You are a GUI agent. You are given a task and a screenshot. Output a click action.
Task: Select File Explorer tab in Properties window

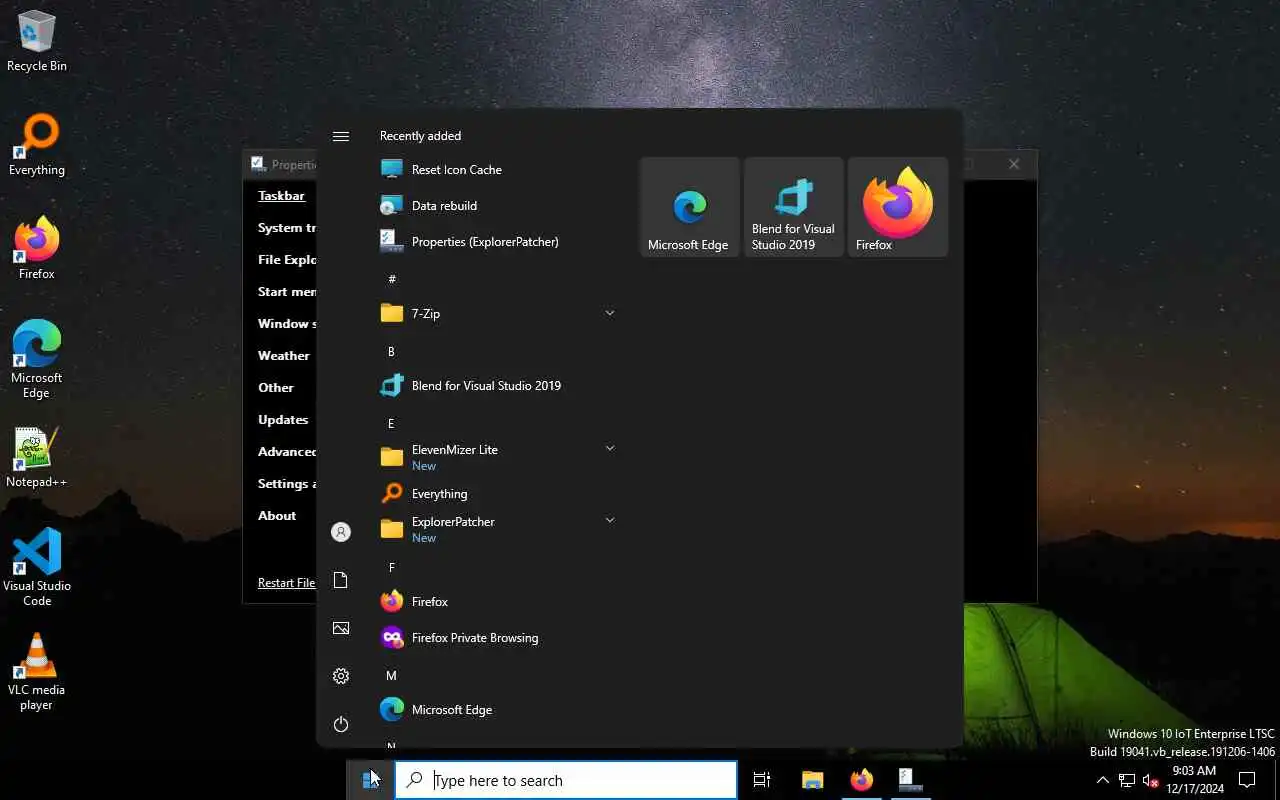286,260
